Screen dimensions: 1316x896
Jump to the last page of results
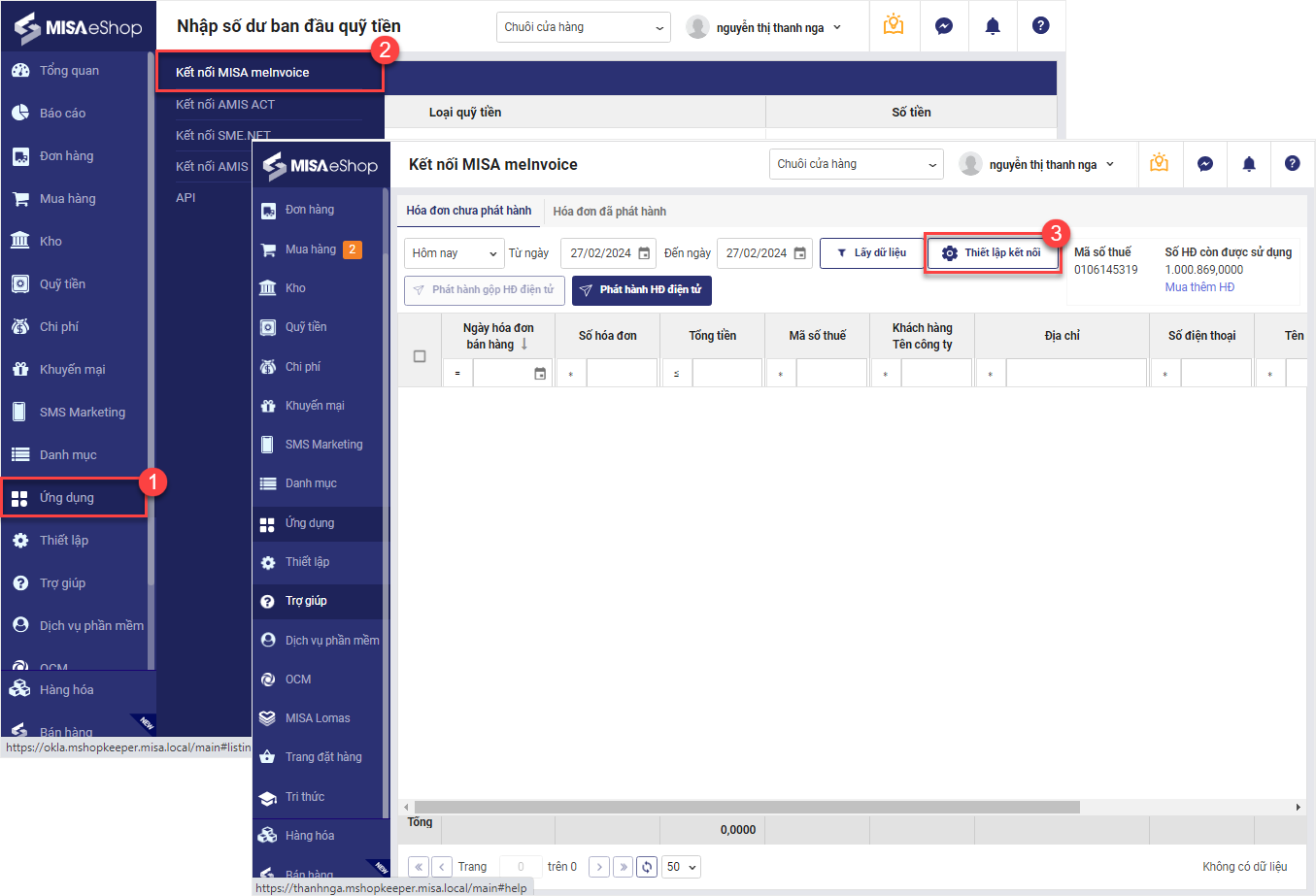(x=623, y=867)
